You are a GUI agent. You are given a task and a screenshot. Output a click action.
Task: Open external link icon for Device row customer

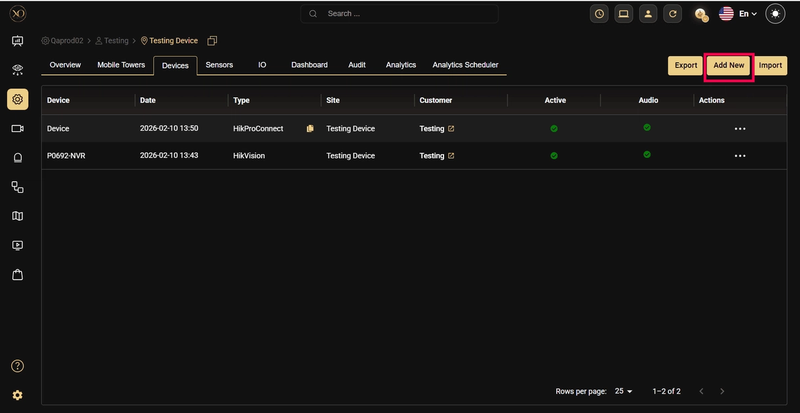pos(451,129)
